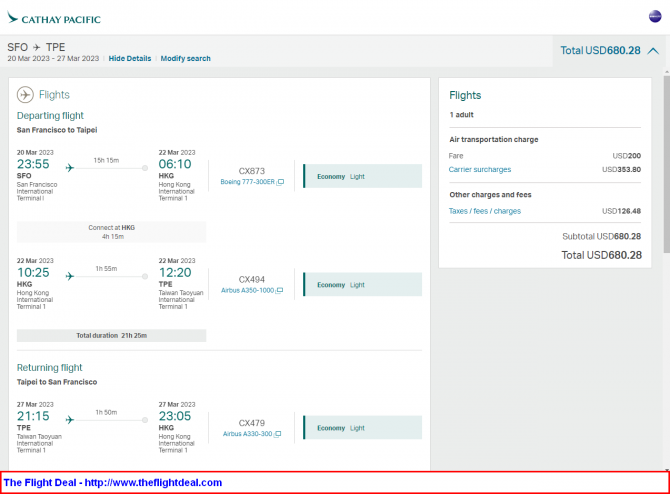The width and height of the screenshot is (670, 494).
Task: Click the Returning flight heading
Action: (x=50, y=368)
